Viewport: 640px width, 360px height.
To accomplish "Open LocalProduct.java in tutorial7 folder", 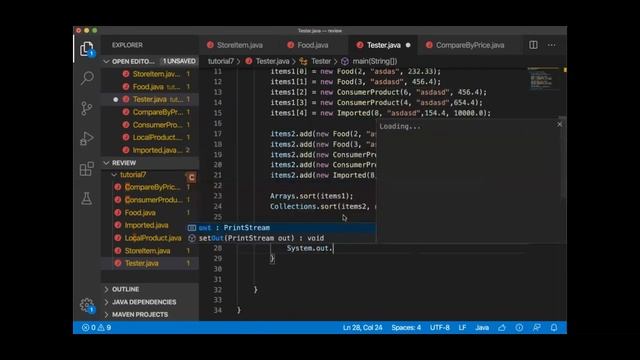I will tap(150, 238).
